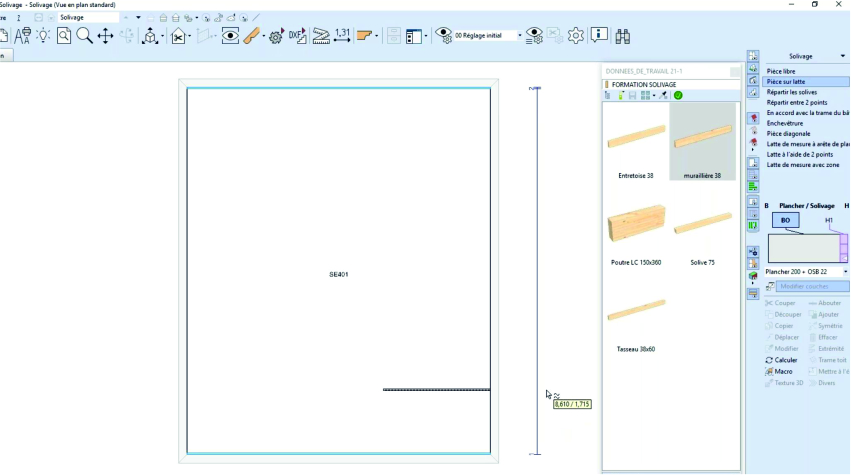
Task: Click the 1,31 dimension tool icon
Action: [x=343, y=35]
